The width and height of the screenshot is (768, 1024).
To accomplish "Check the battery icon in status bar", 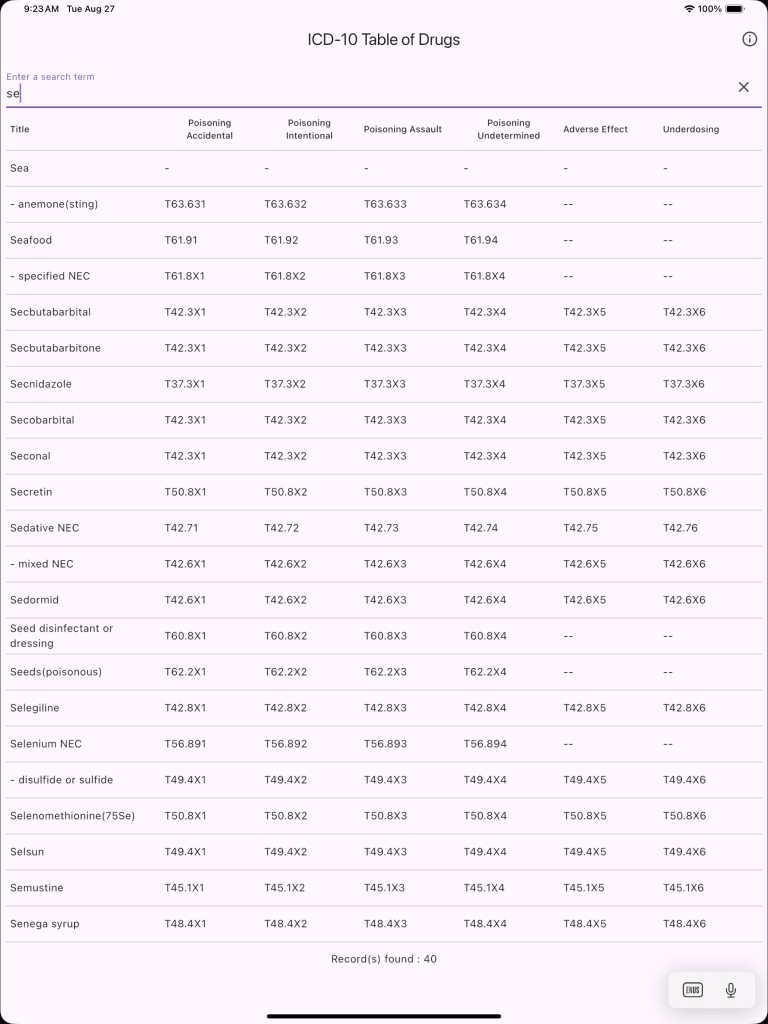I will [x=735, y=9].
